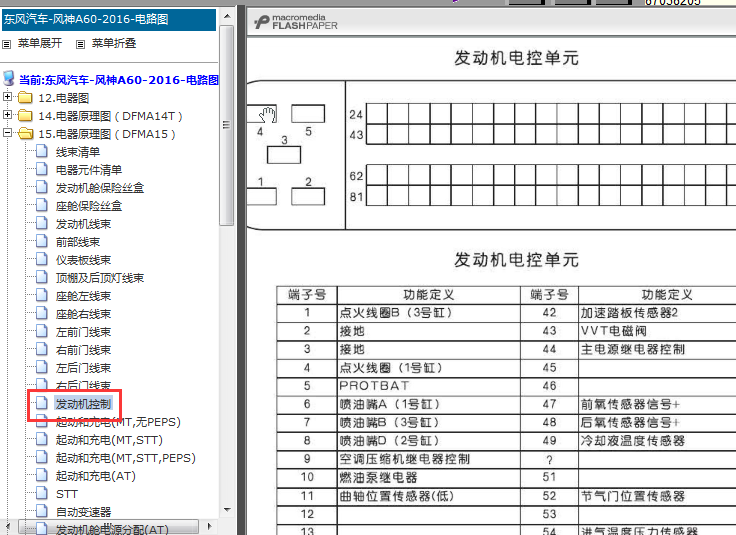Click the document icon beside 发动机控制

tap(42, 403)
